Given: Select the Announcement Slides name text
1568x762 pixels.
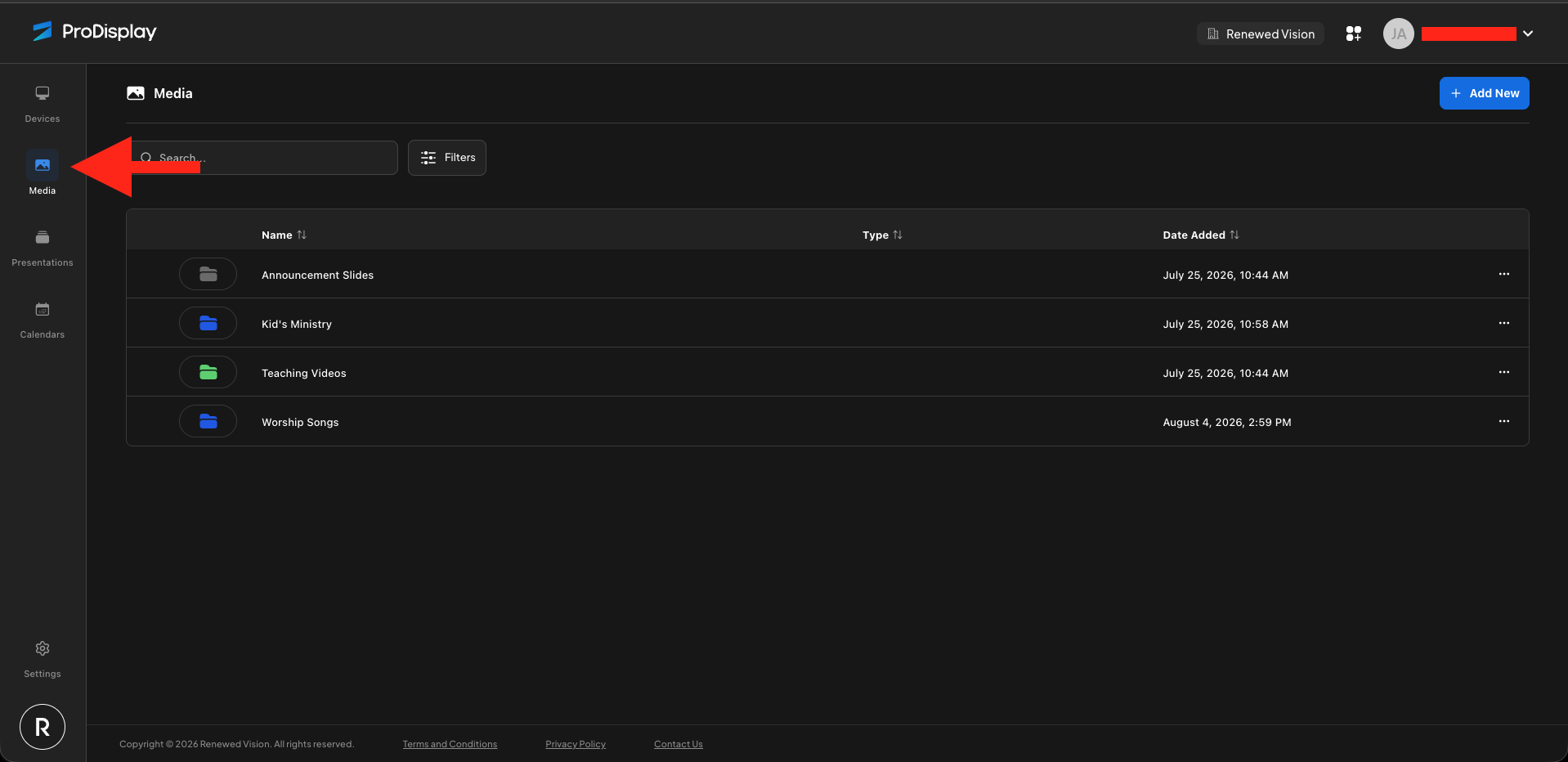Looking at the screenshot, I should (x=318, y=276).
